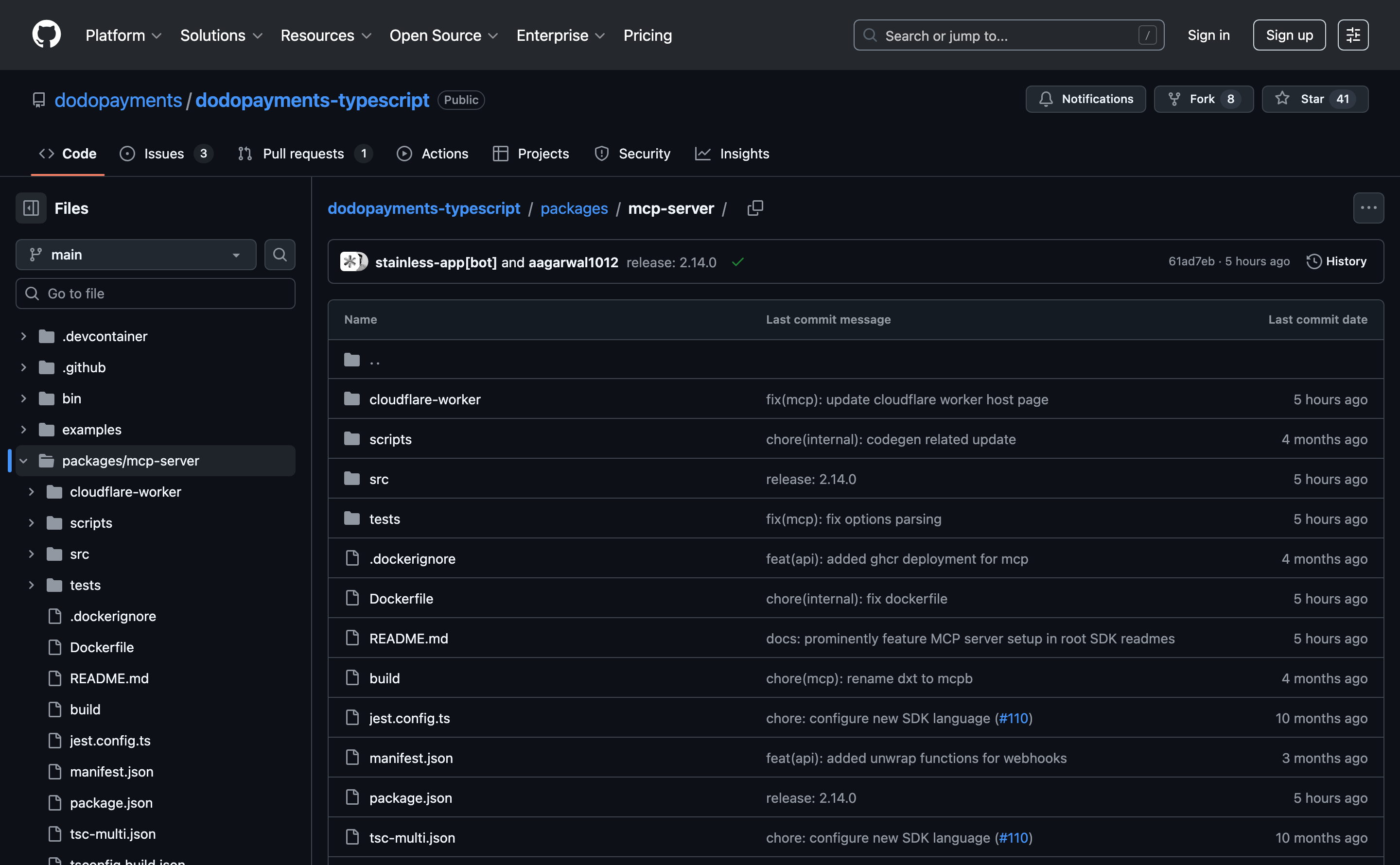1400x865 pixels.
Task: Open the global navigation settings icon
Action: [x=1352, y=35]
